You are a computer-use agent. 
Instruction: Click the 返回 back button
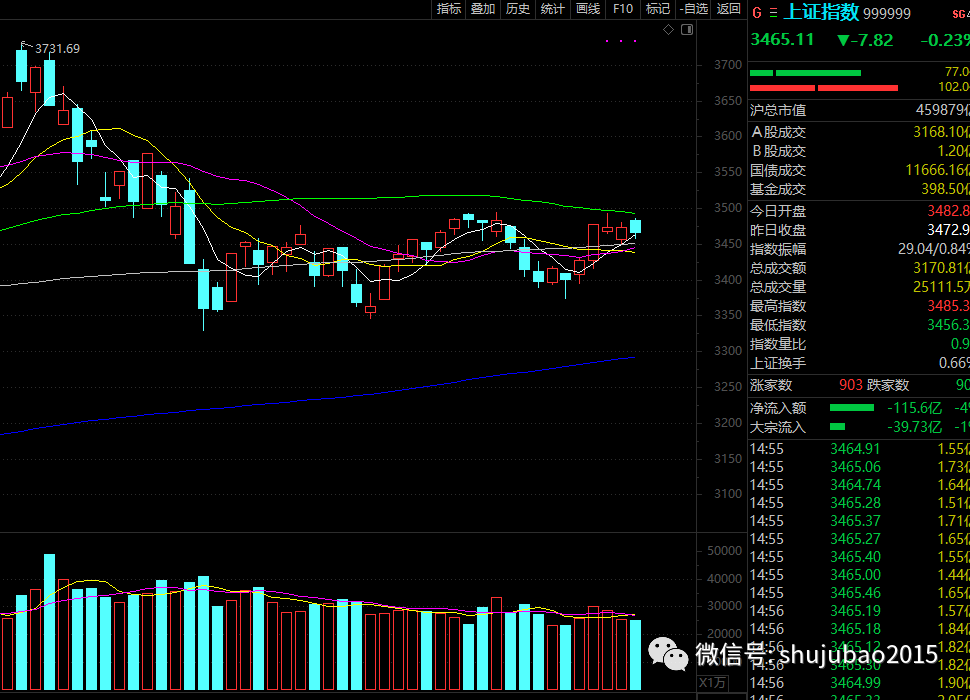728,9
